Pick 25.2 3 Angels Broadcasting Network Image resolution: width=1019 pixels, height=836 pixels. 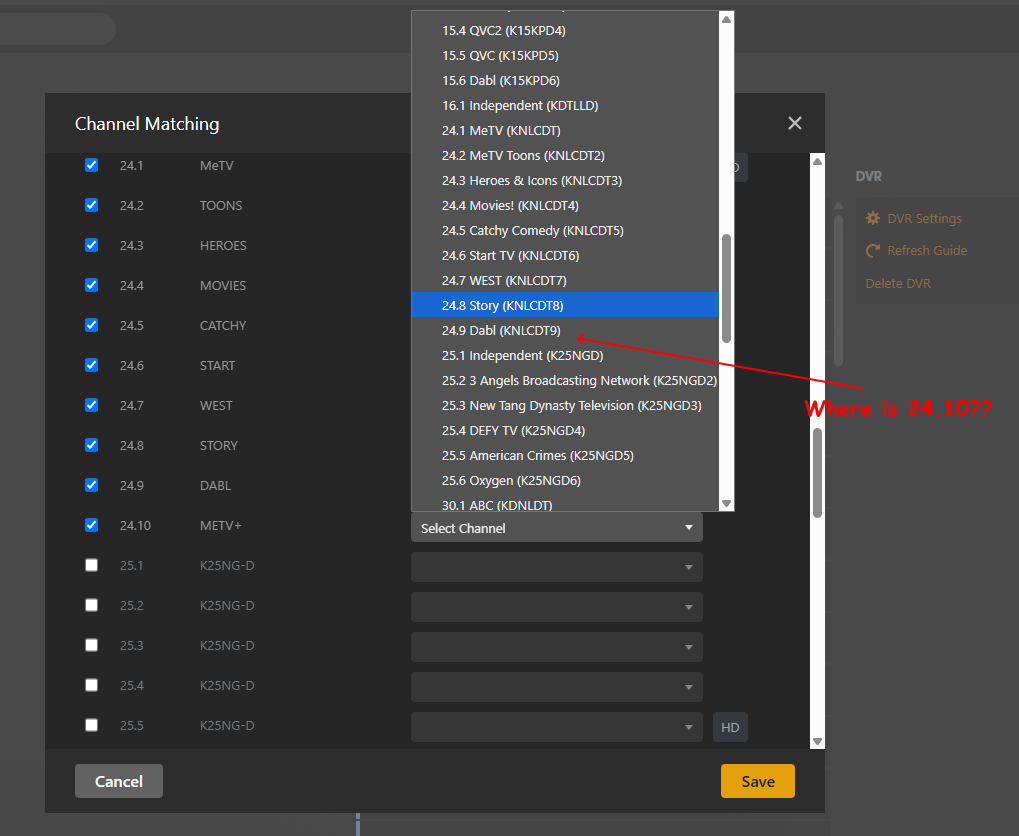(565, 381)
